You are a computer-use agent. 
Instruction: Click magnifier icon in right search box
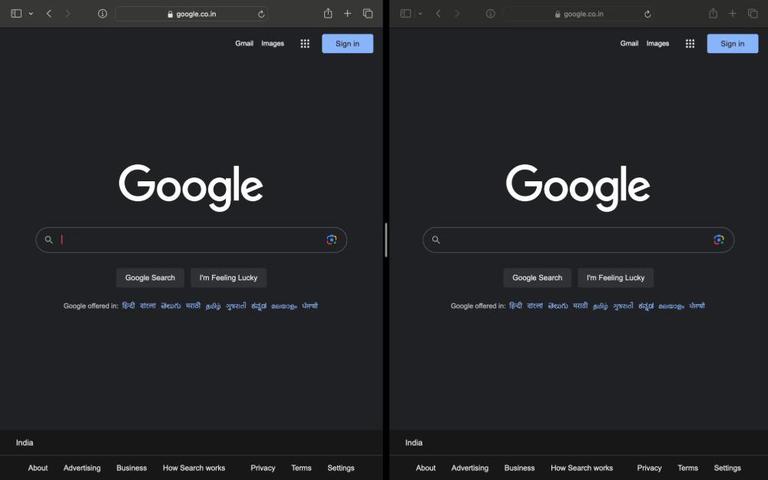(x=435, y=240)
